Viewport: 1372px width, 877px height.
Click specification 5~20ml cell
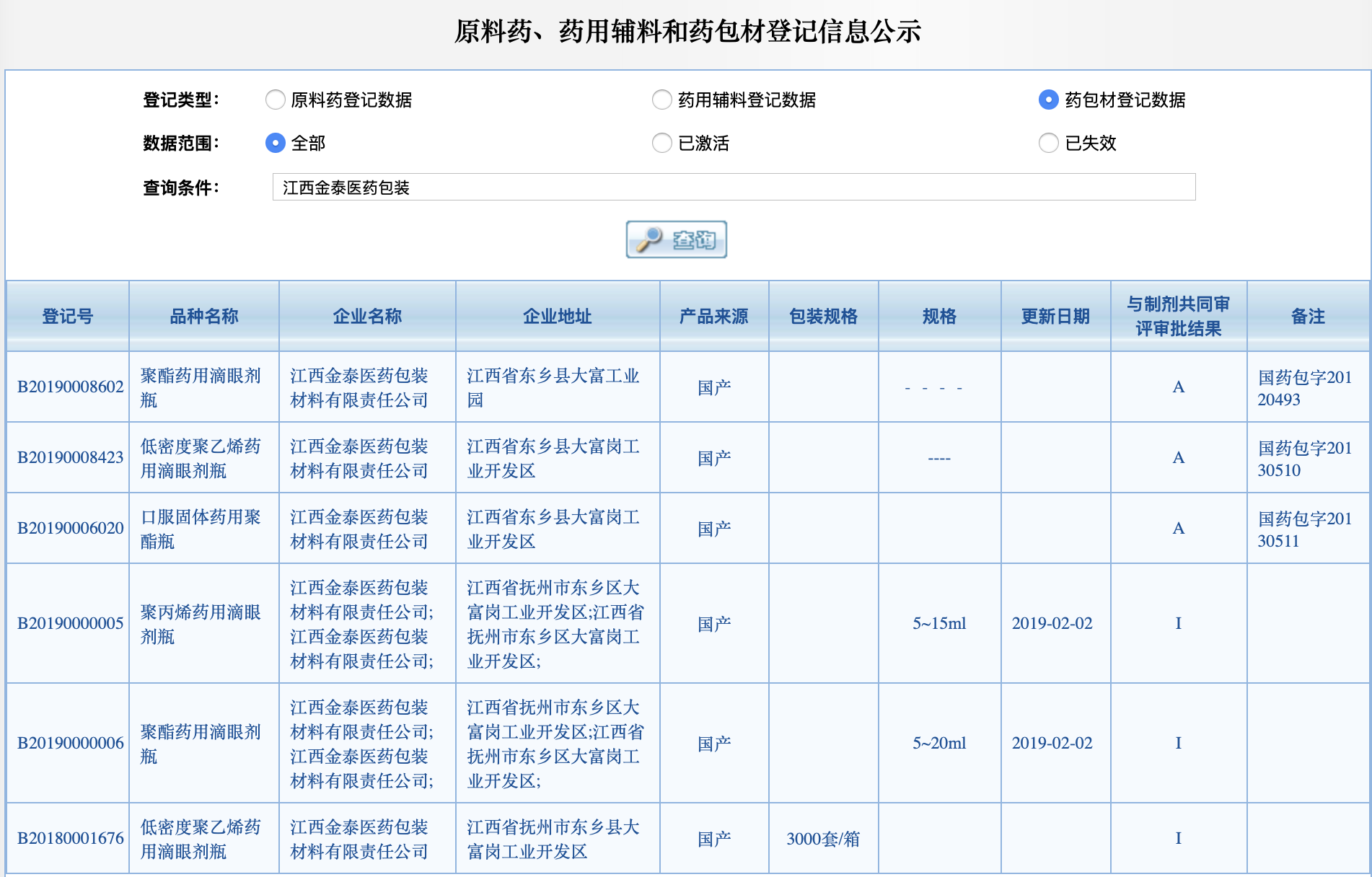coord(939,743)
